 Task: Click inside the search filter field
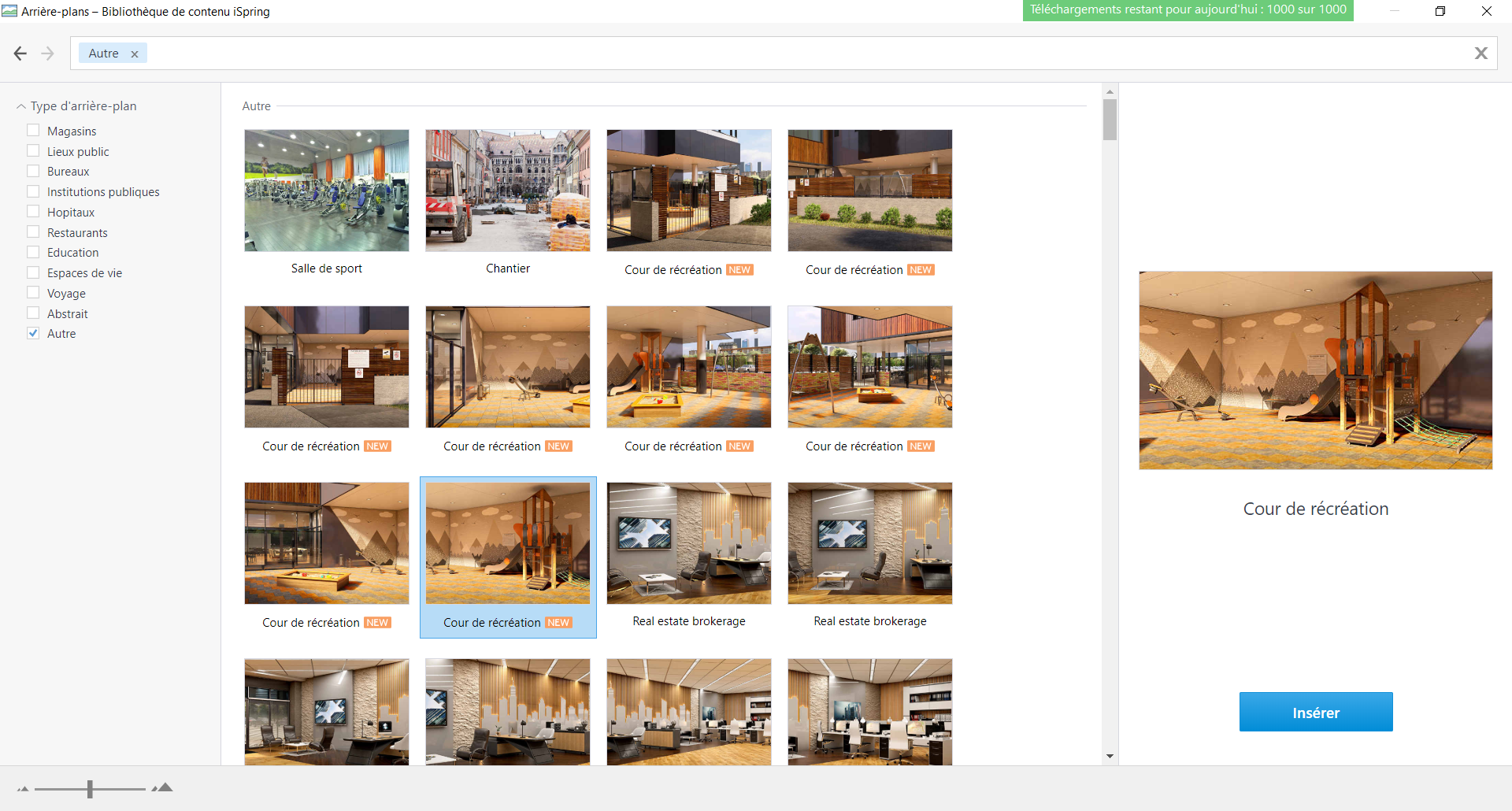(x=787, y=54)
